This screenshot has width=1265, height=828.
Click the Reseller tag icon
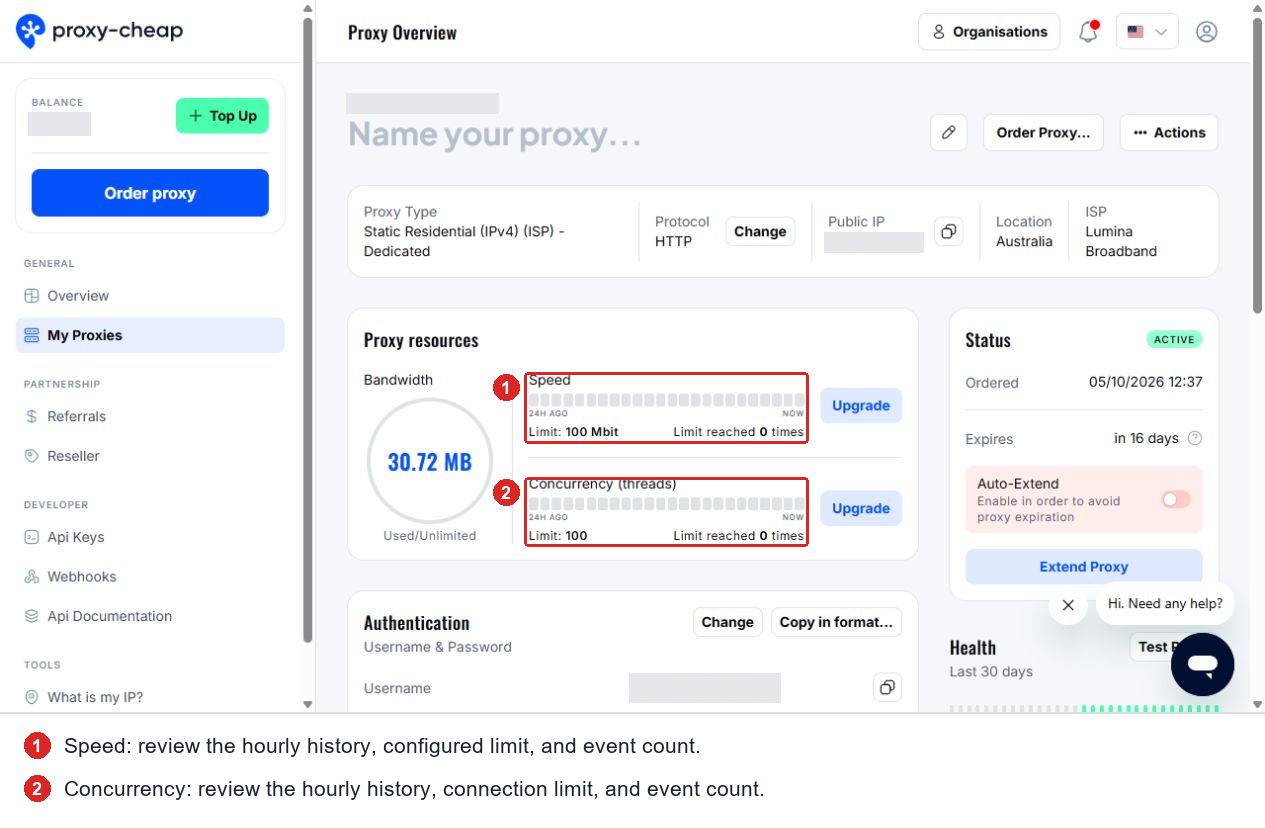click(x=32, y=456)
